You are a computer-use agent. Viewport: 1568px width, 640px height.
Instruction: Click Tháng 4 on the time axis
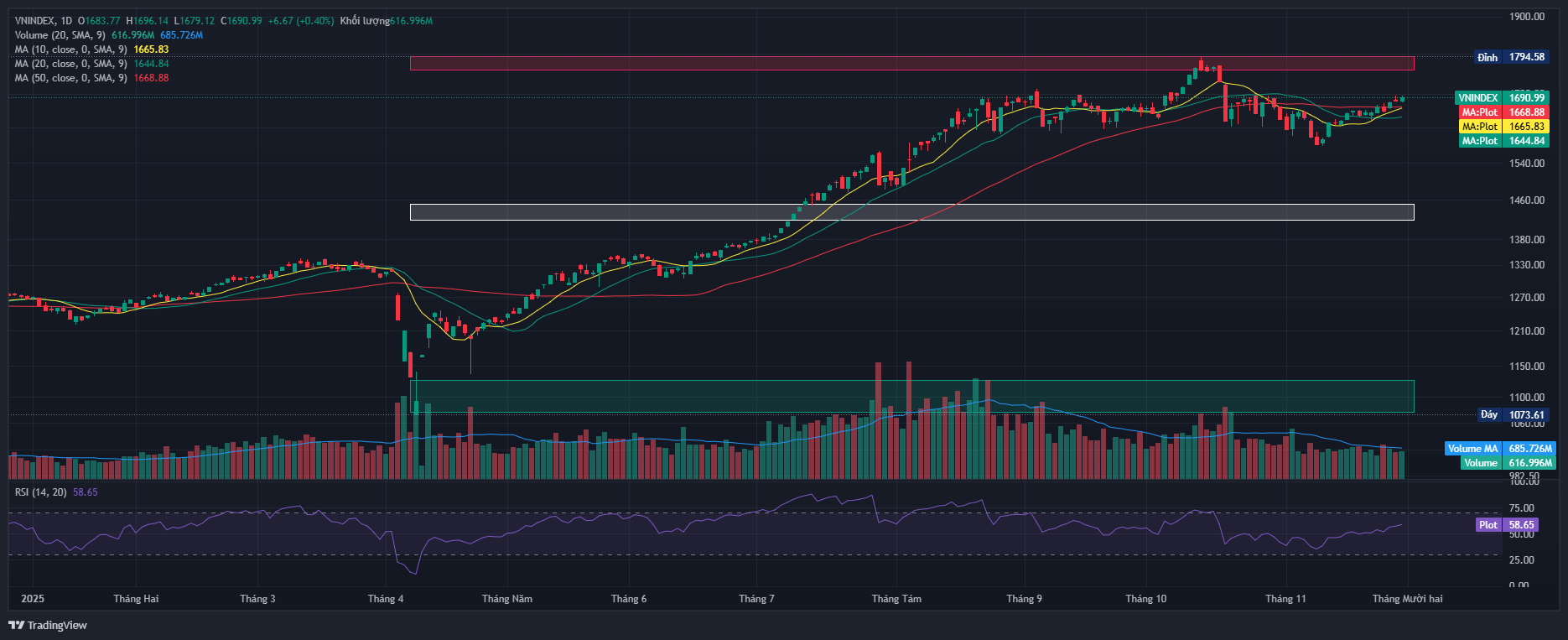click(x=385, y=599)
